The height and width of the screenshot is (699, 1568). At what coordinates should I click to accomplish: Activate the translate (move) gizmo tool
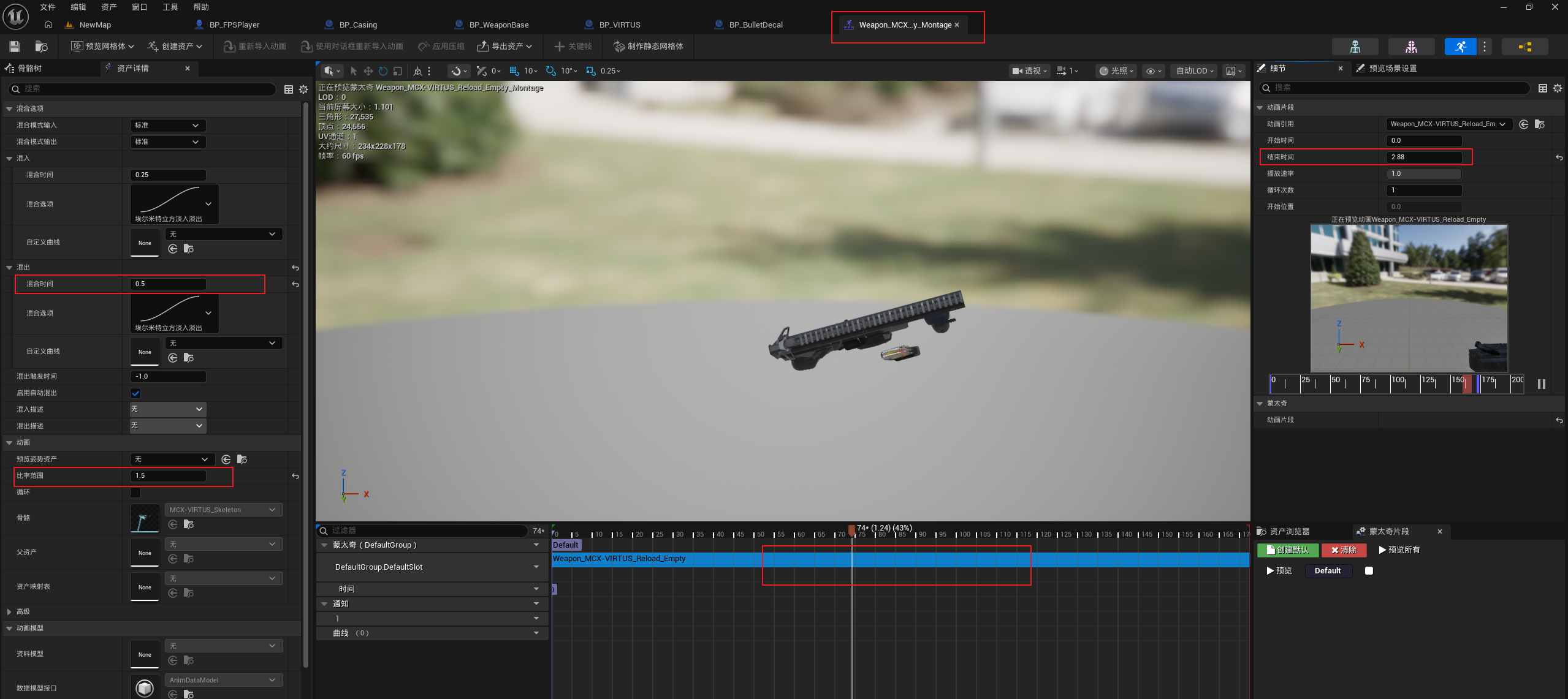click(x=368, y=71)
